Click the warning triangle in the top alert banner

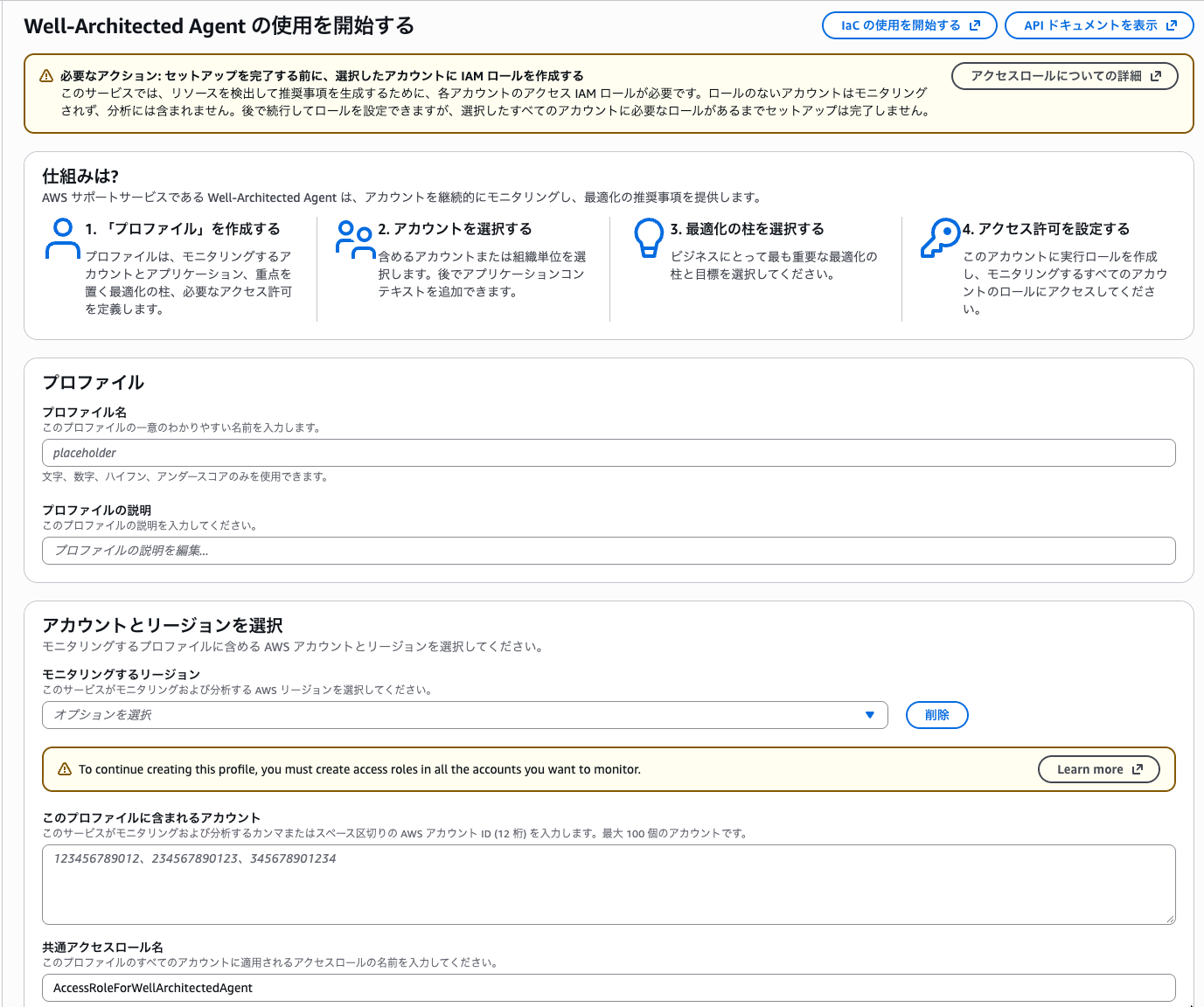46,76
